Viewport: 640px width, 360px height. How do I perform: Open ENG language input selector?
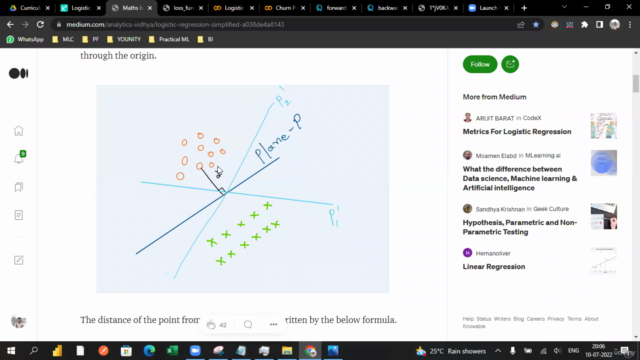(573, 351)
